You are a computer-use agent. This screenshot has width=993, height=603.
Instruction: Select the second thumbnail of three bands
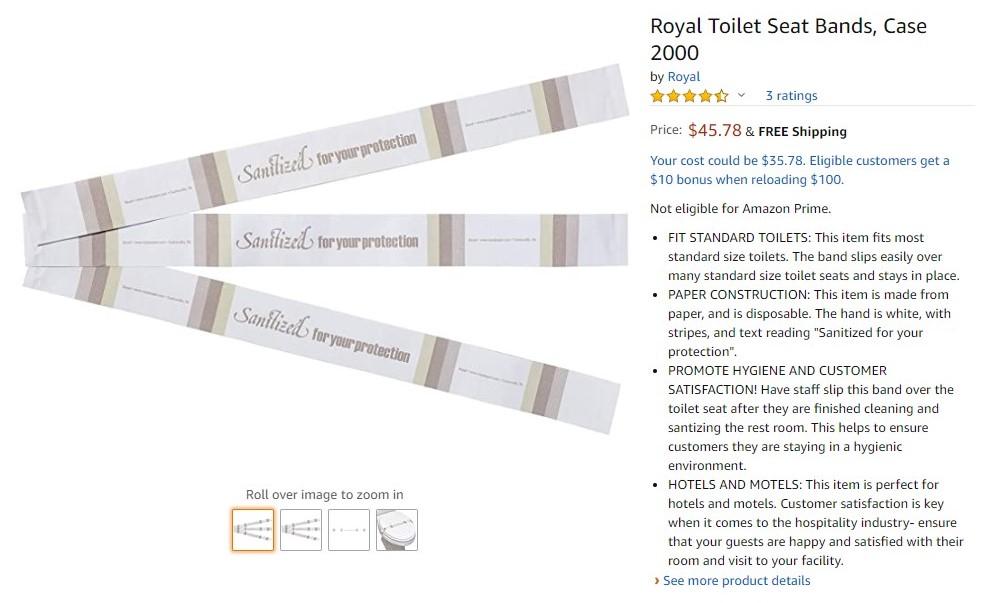[x=301, y=530]
